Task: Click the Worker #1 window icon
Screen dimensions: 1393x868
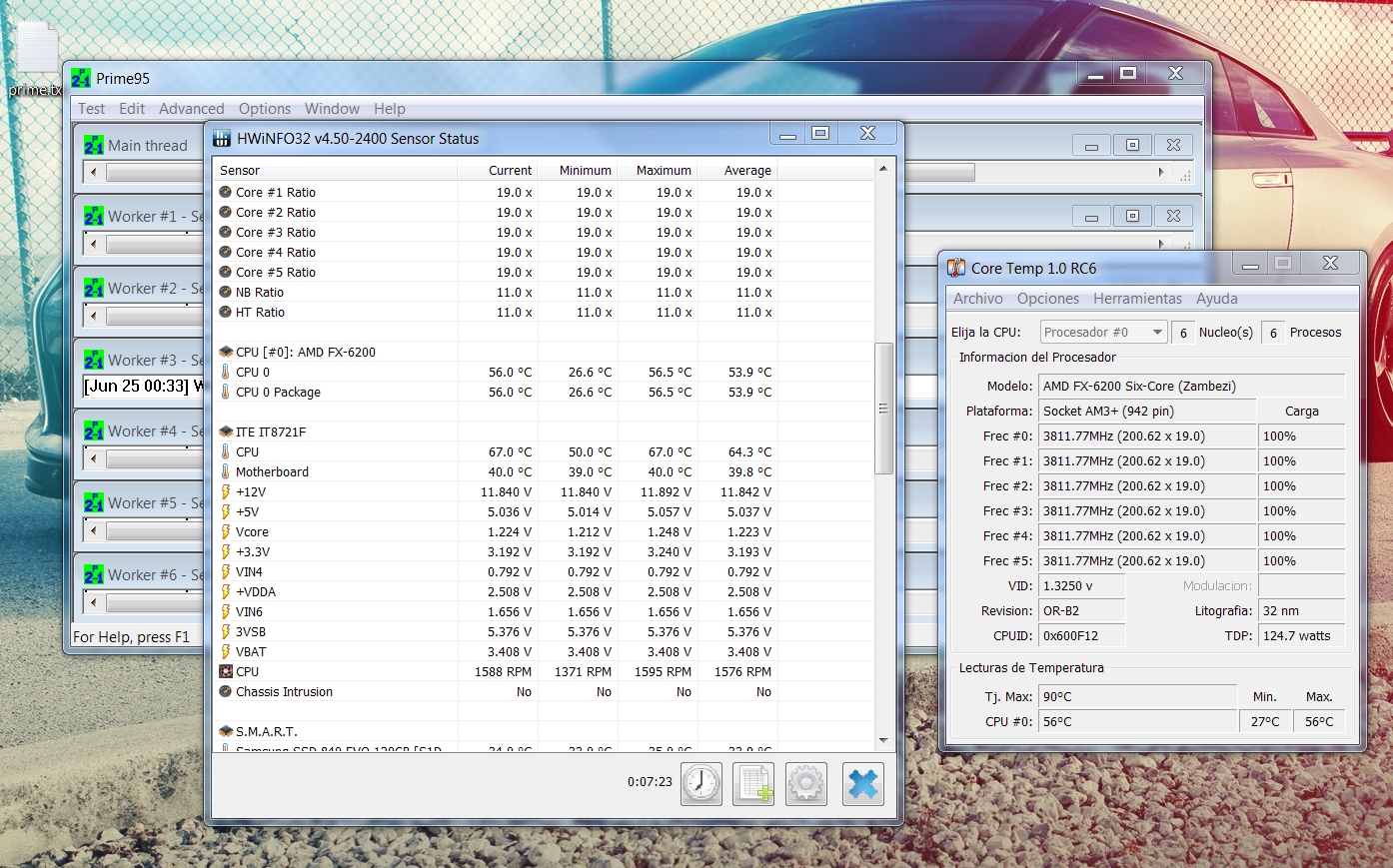Action: [94, 216]
